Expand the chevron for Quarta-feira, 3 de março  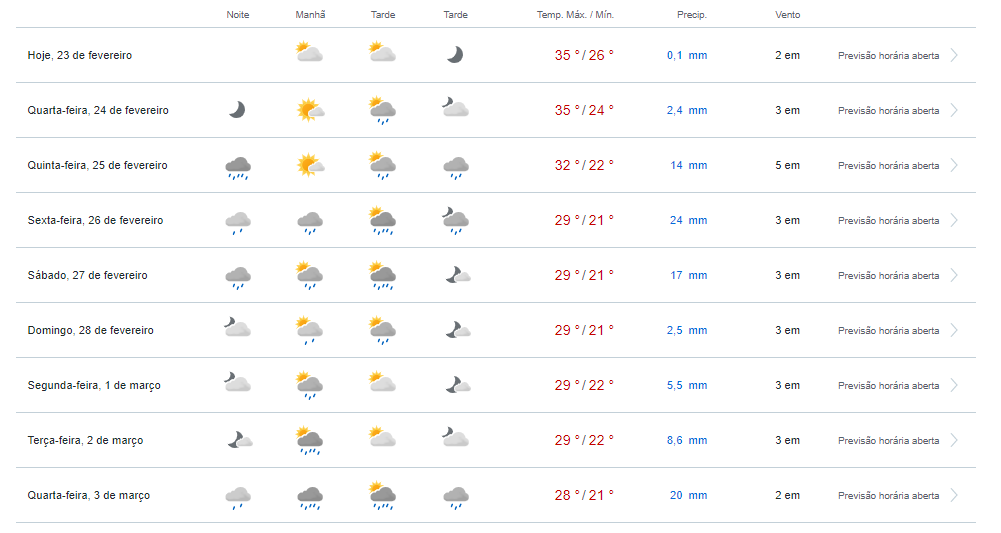[x=954, y=495]
